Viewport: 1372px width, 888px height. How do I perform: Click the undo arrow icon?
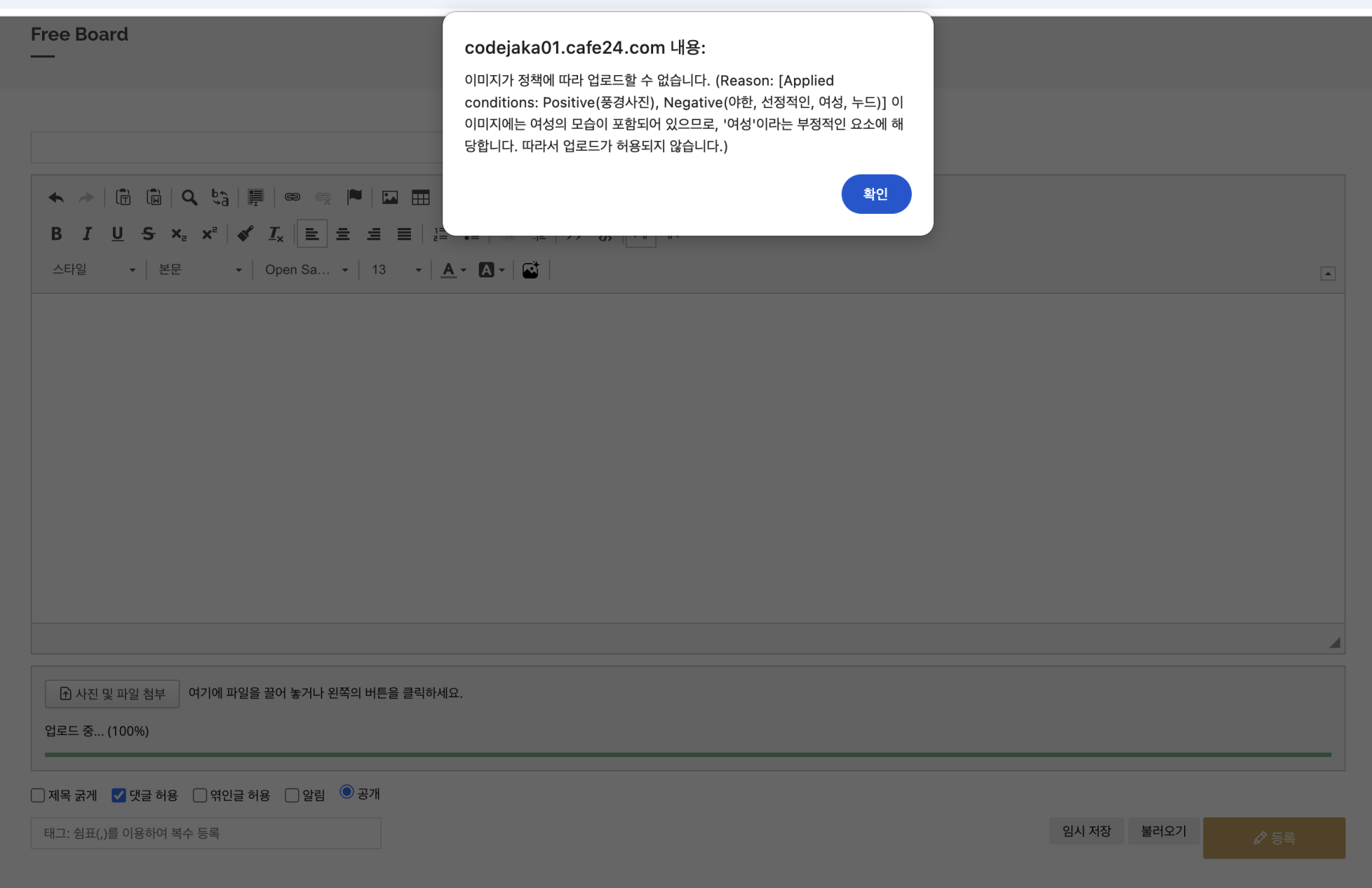click(x=56, y=197)
